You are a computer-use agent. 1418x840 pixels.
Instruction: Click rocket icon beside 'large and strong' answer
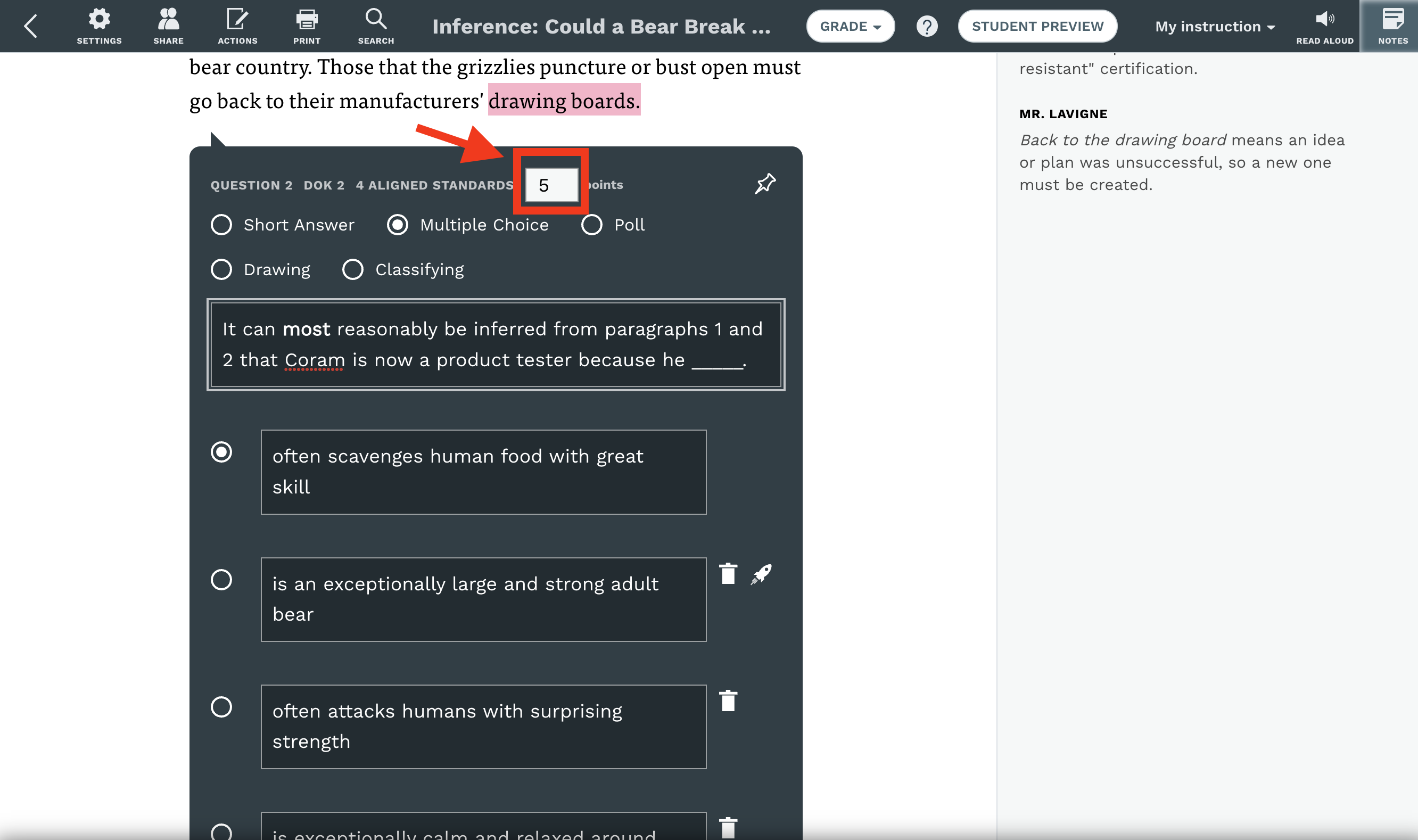(762, 574)
